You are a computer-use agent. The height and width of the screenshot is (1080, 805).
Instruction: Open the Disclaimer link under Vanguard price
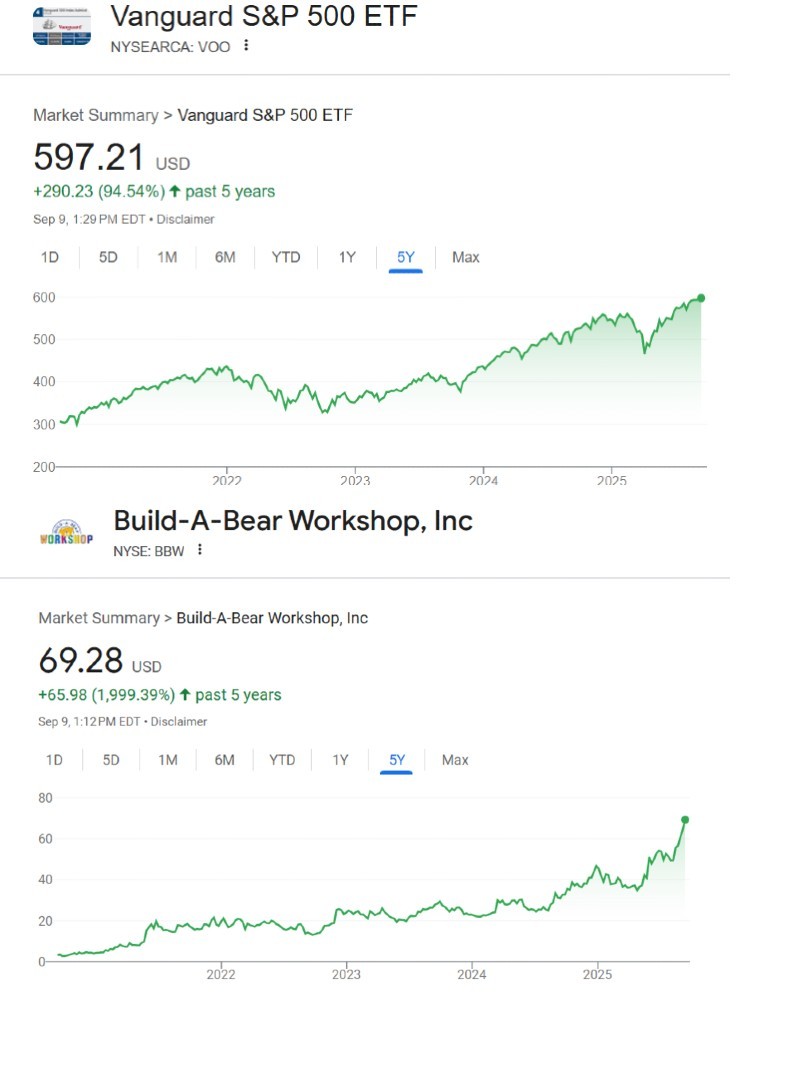(185, 219)
